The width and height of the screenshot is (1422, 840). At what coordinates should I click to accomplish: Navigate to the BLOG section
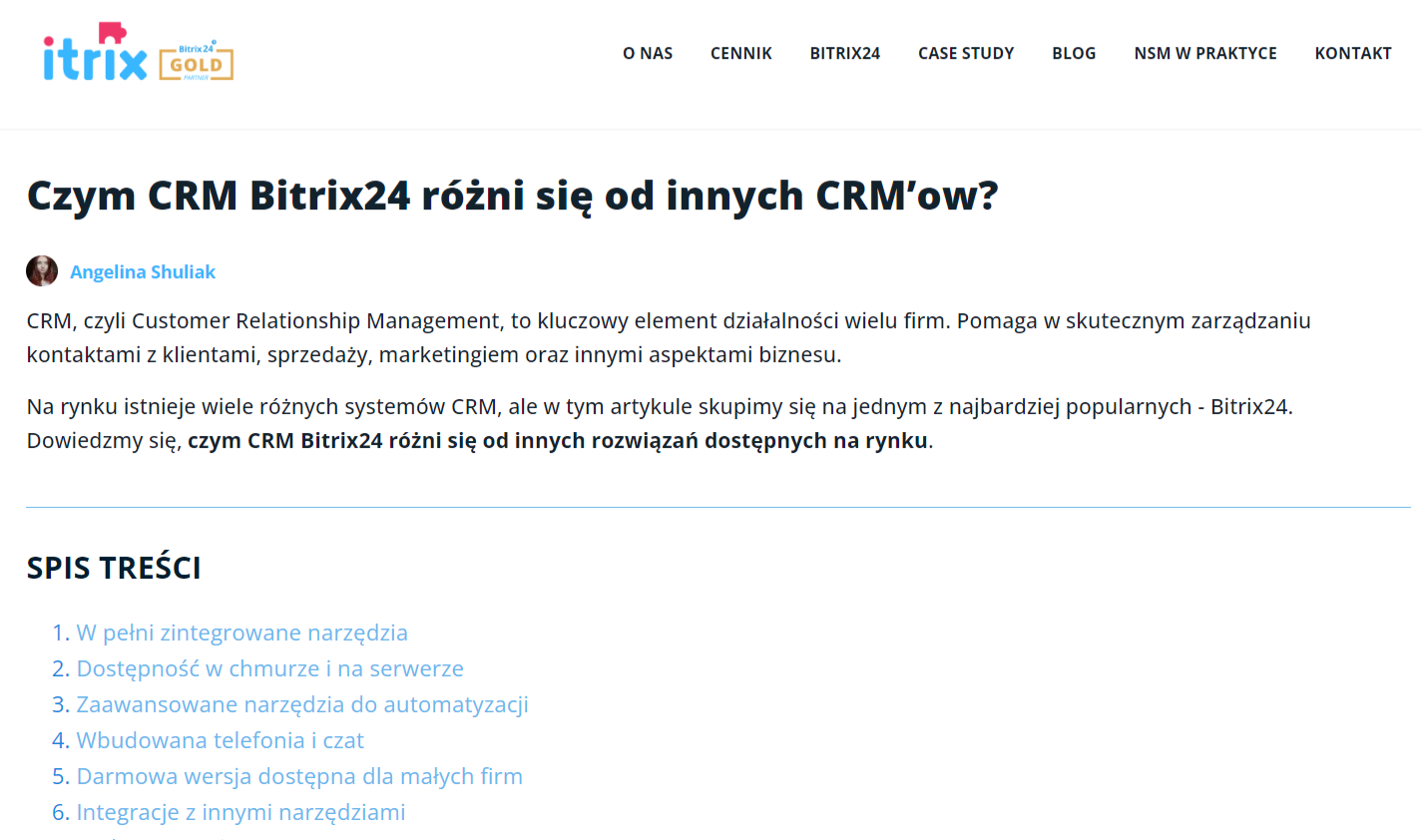point(1074,54)
